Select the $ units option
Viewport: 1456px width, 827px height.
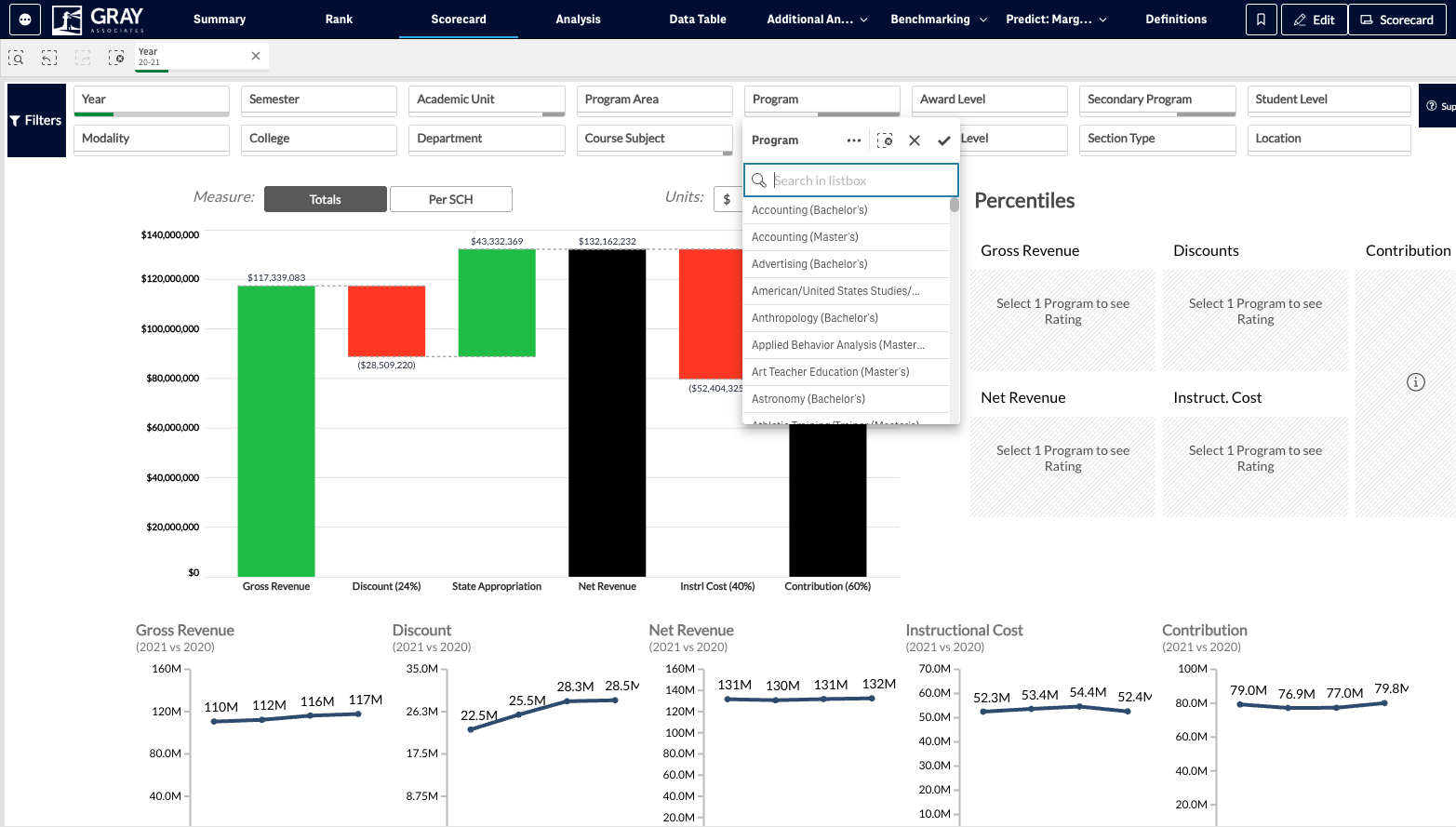(x=727, y=199)
